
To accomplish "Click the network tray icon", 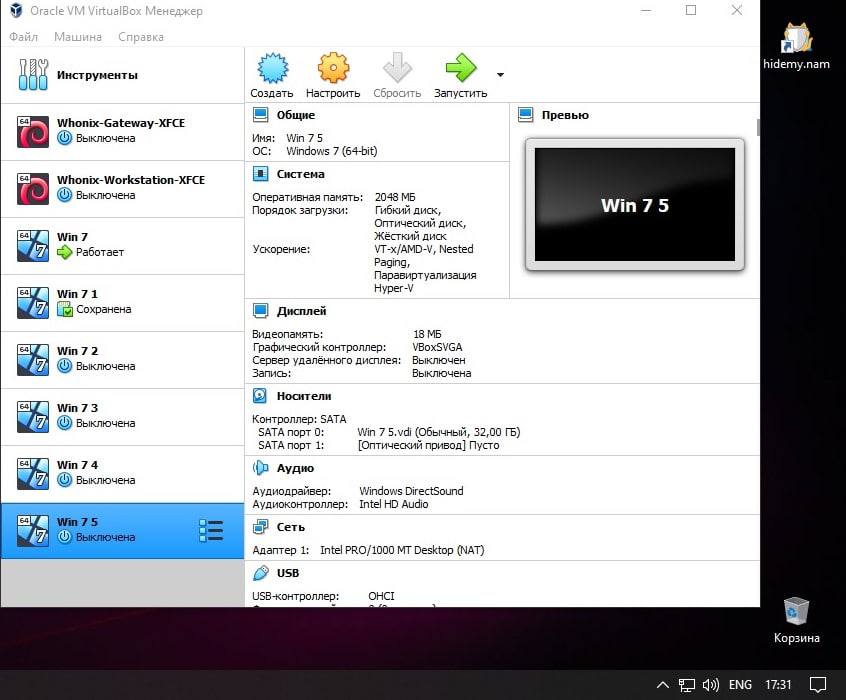I will pos(686,685).
